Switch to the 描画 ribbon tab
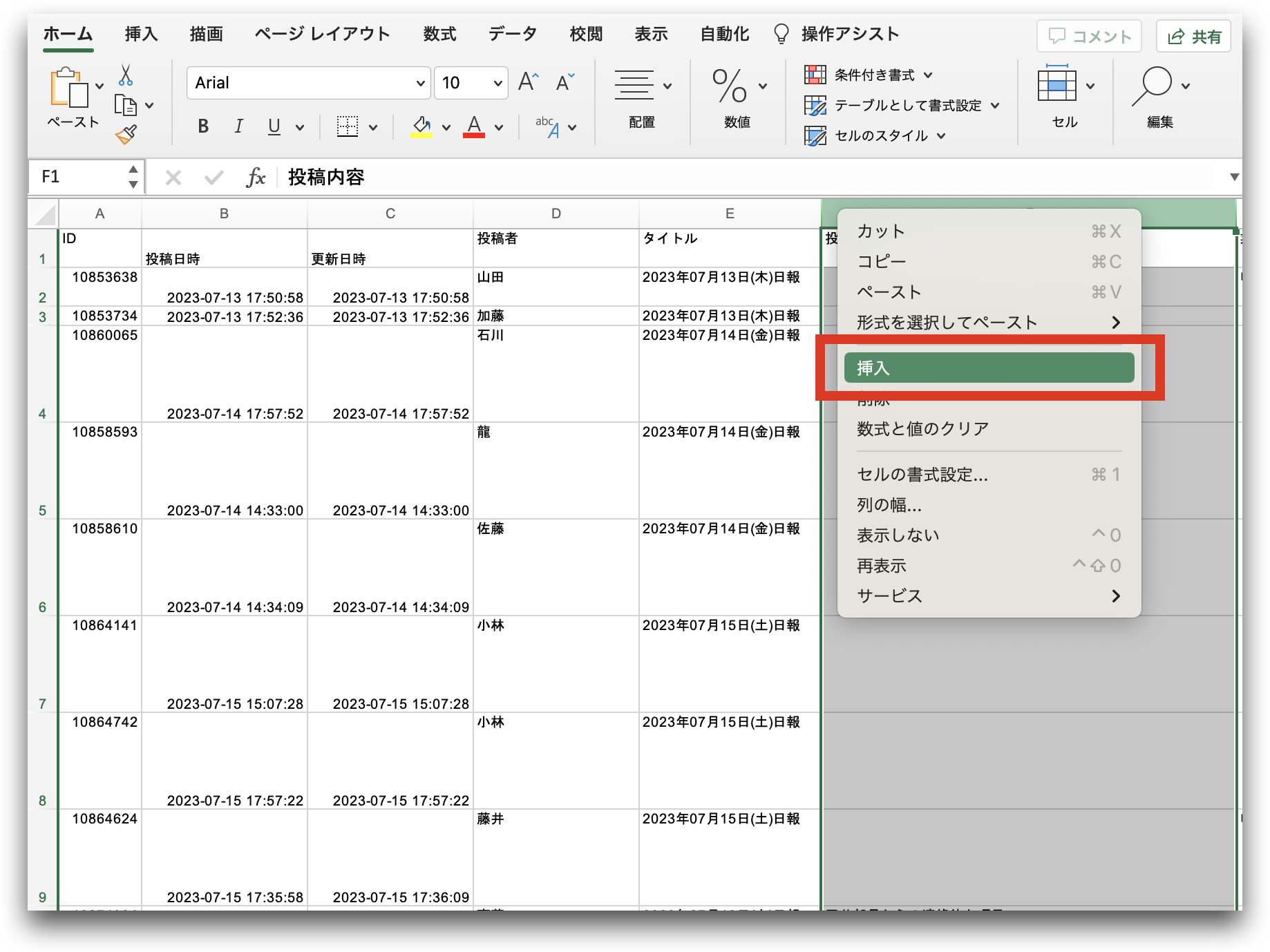1270x952 pixels. pos(206,34)
